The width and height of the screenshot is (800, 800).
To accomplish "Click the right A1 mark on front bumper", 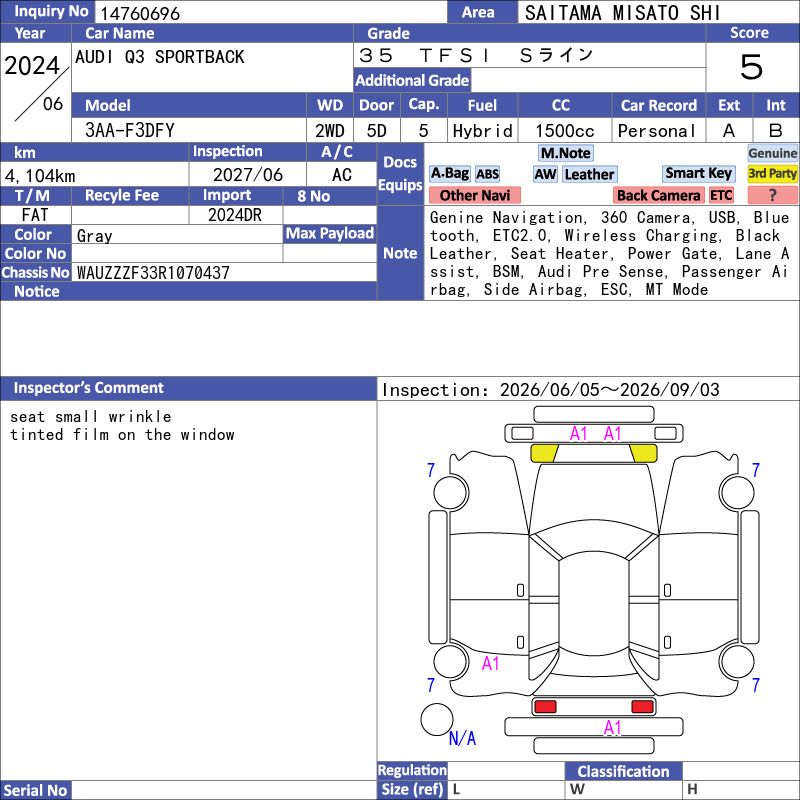I will click(613, 434).
